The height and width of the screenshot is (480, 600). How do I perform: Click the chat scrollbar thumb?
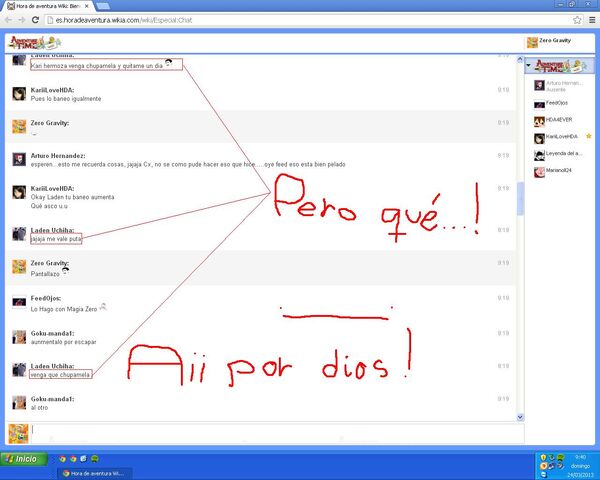coord(520,199)
